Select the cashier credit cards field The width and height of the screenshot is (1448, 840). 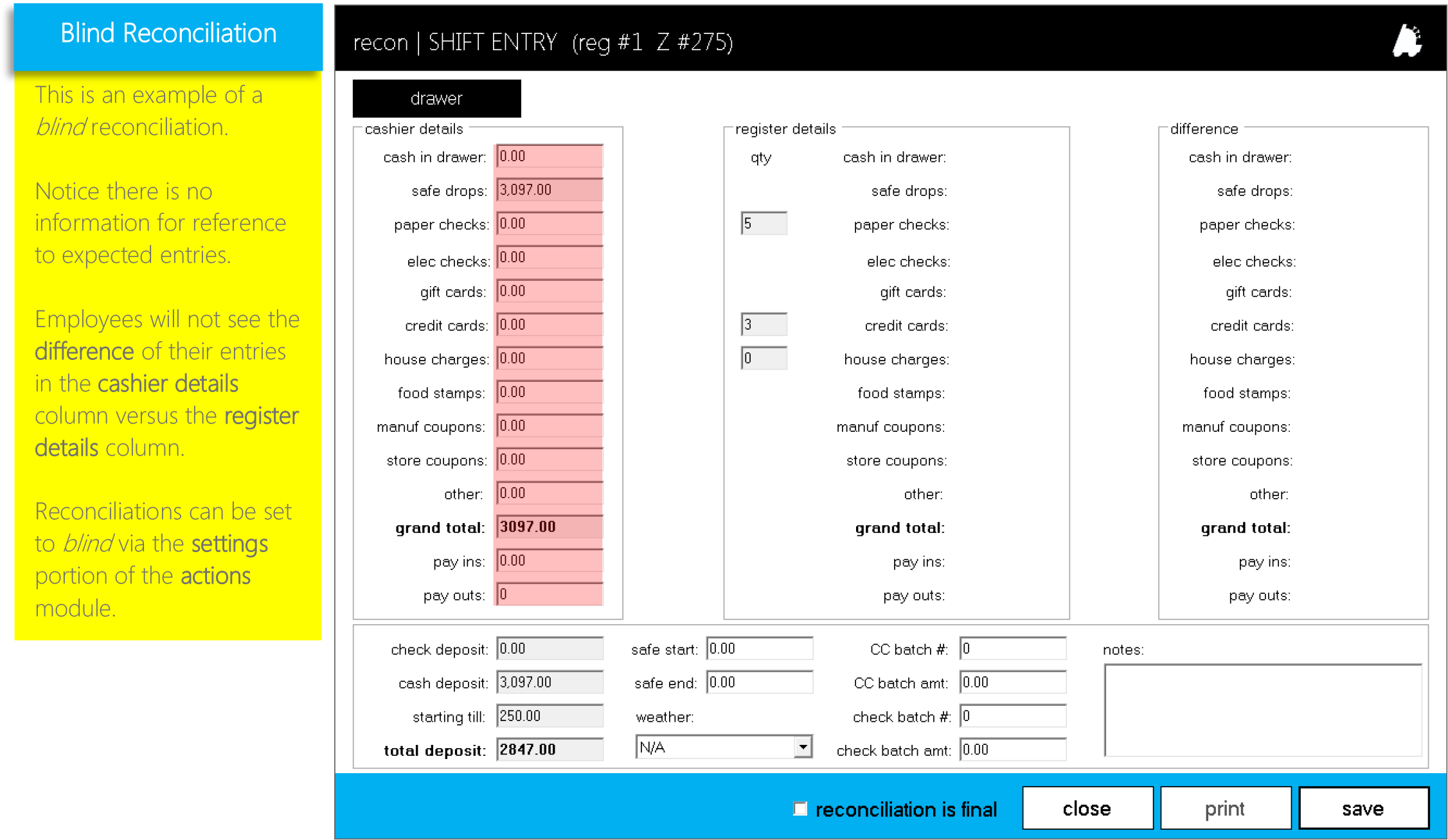550,325
